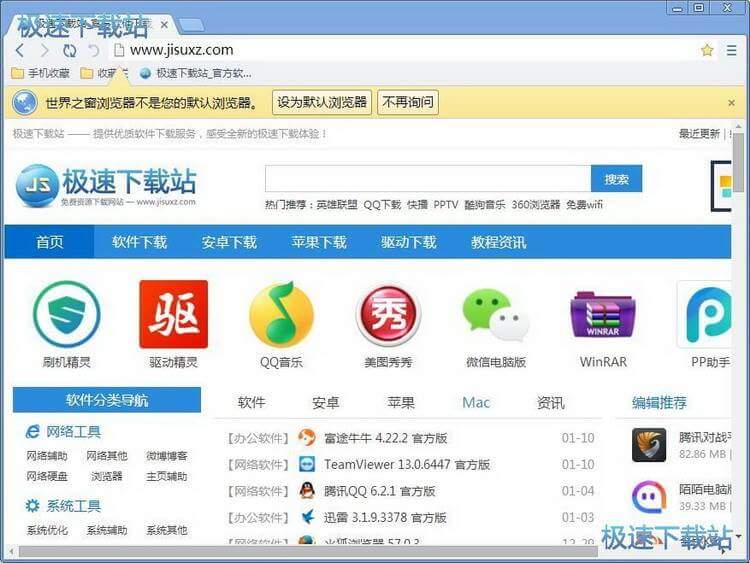Open the 英雄联盟 hot recommendation link
The image size is (750, 563).
click(337, 205)
